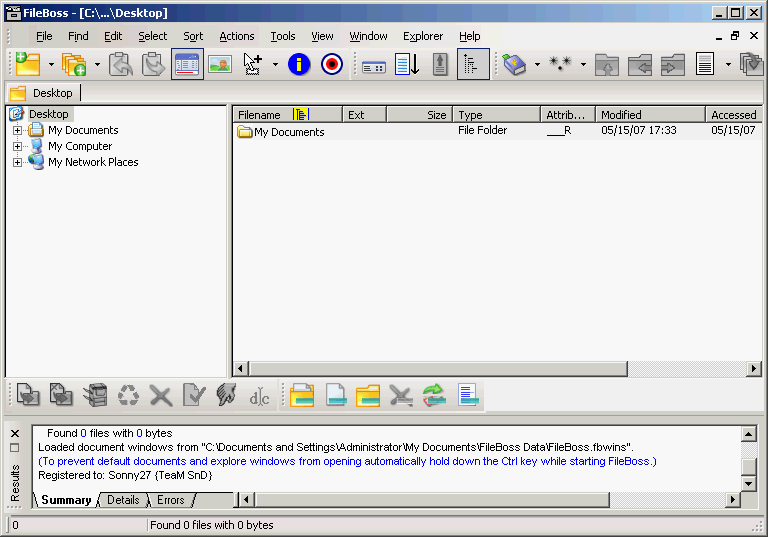The width and height of the screenshot is (768, 537).
Task: Click the up-folder navigation icon
Action: (607, 64)
